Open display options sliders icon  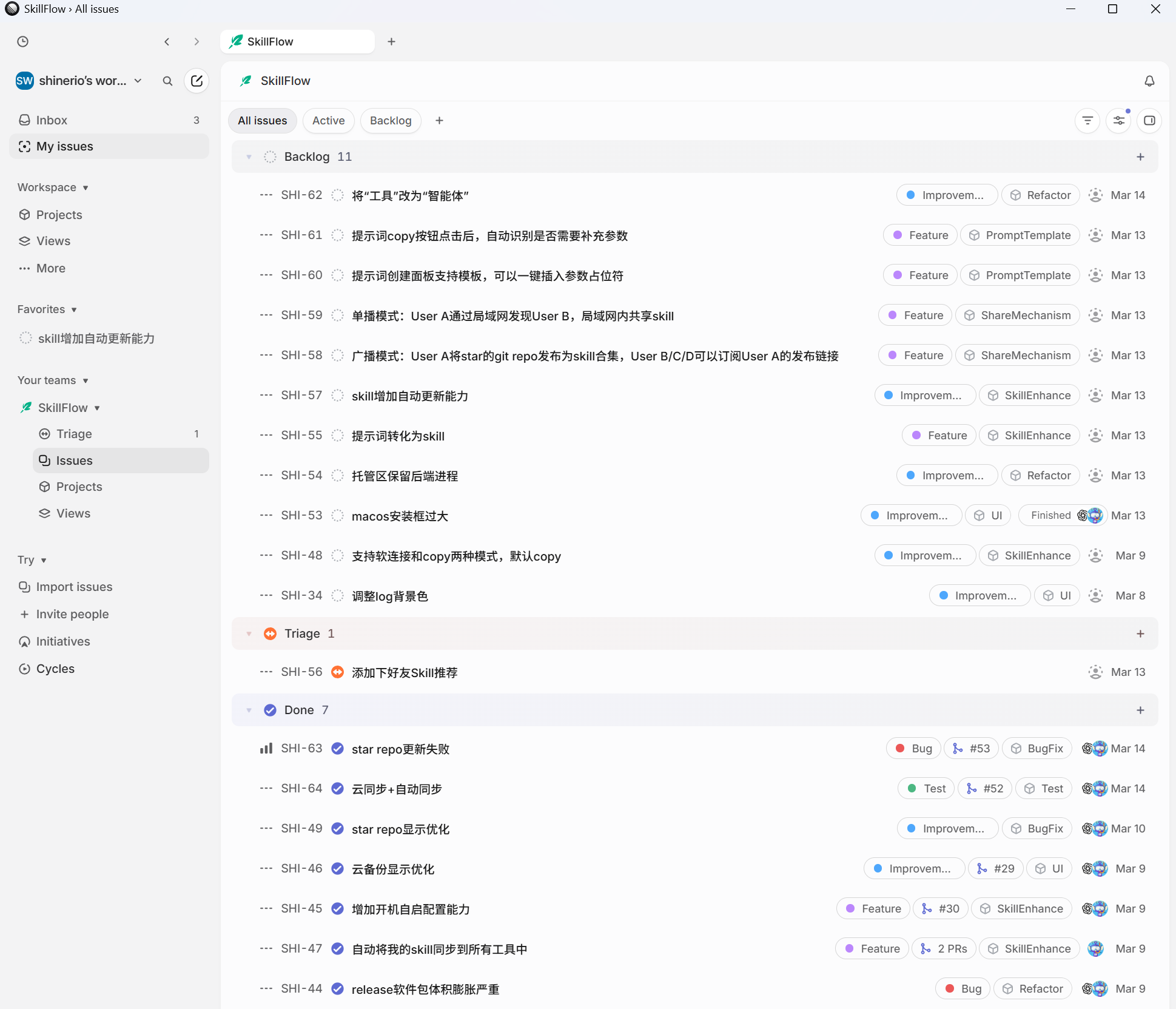point(1118,121)
